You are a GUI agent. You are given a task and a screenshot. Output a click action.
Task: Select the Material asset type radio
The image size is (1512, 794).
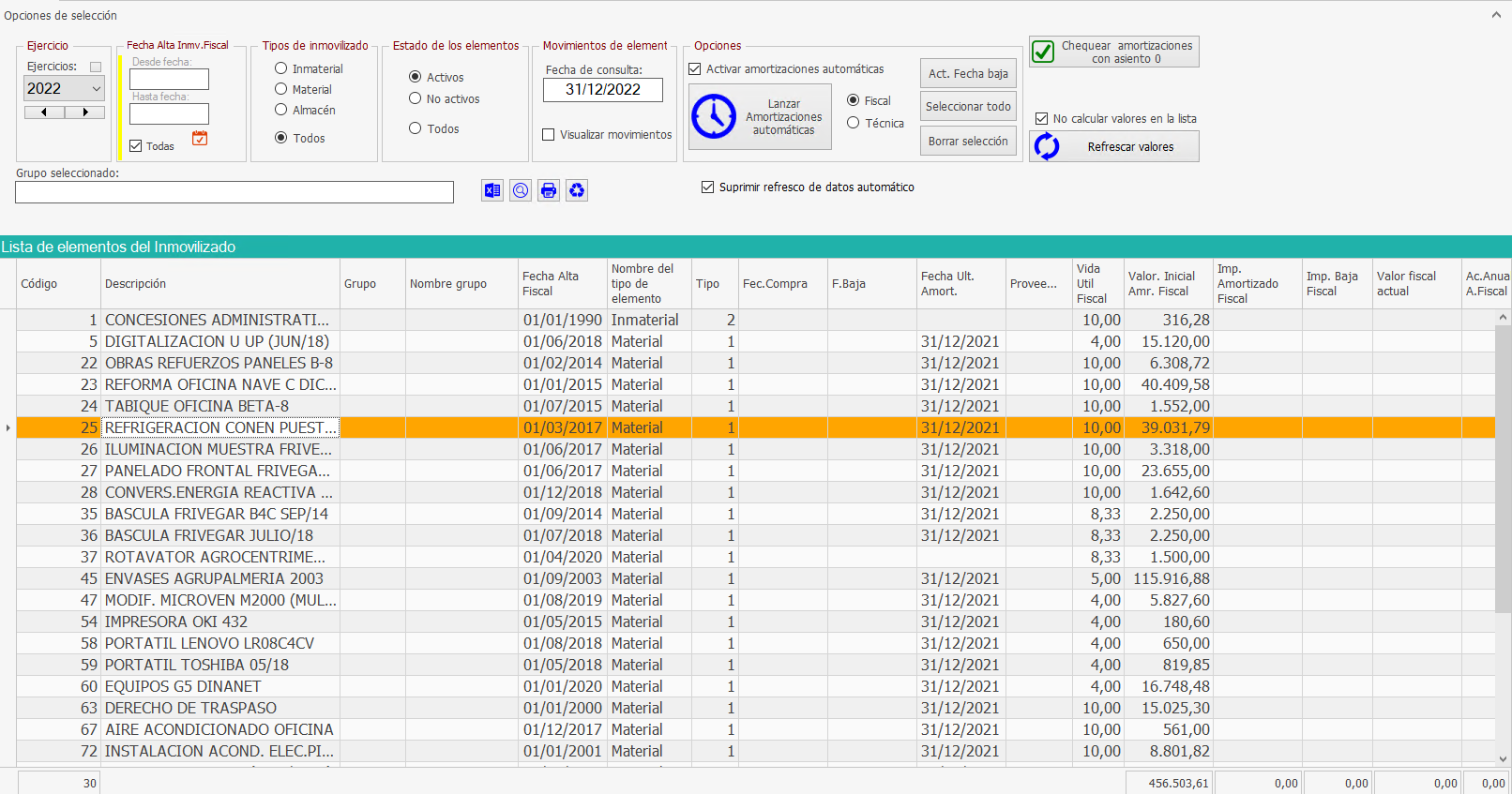coord(280,89)
